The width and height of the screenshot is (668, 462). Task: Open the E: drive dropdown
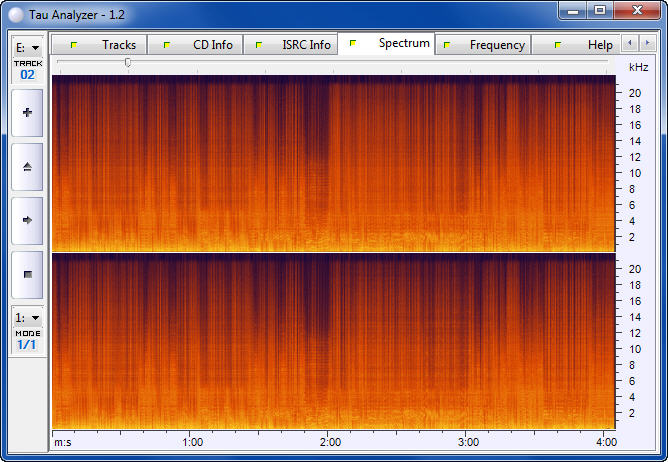pyautogui.click(x=27, y=47)
